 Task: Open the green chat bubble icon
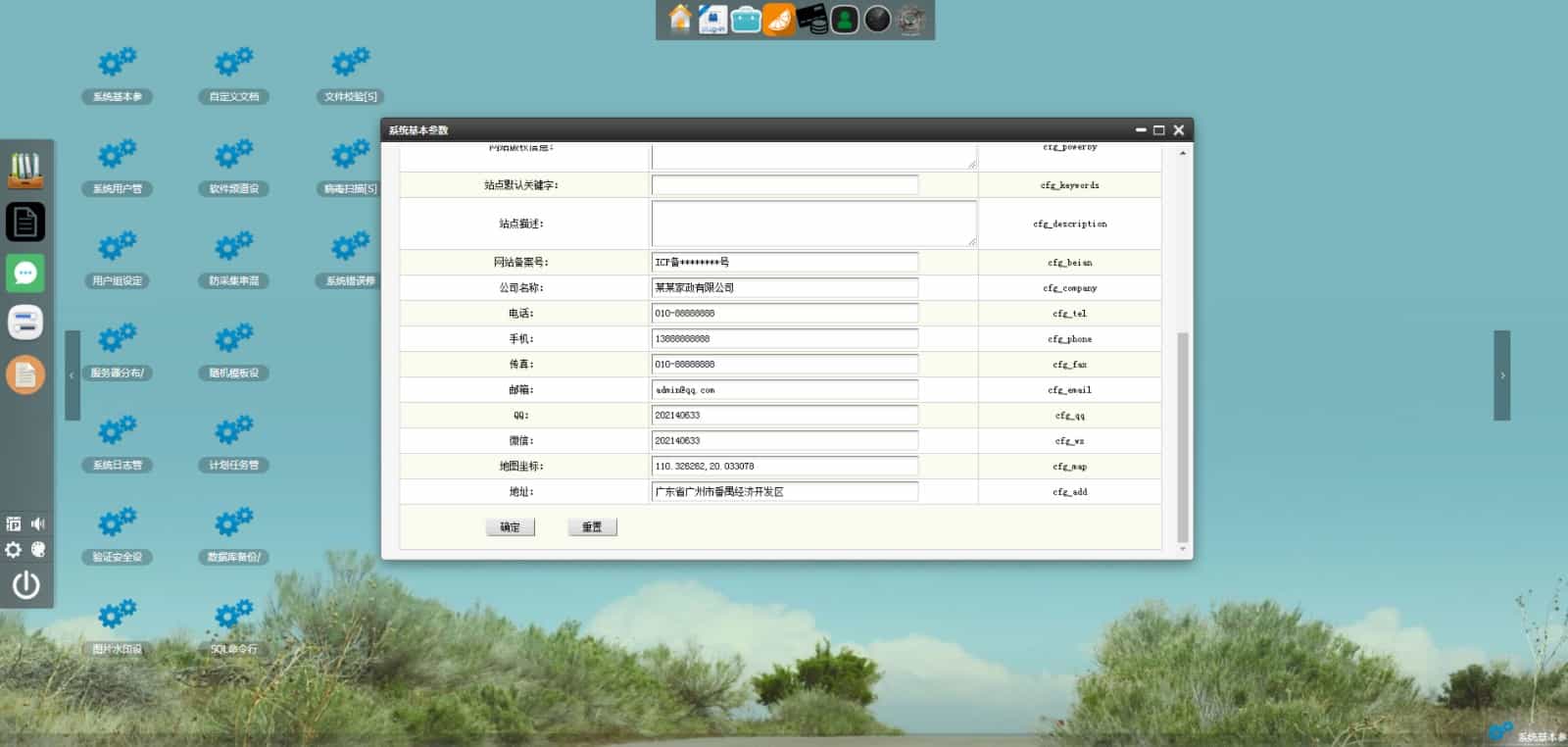[x=25, y=273]
